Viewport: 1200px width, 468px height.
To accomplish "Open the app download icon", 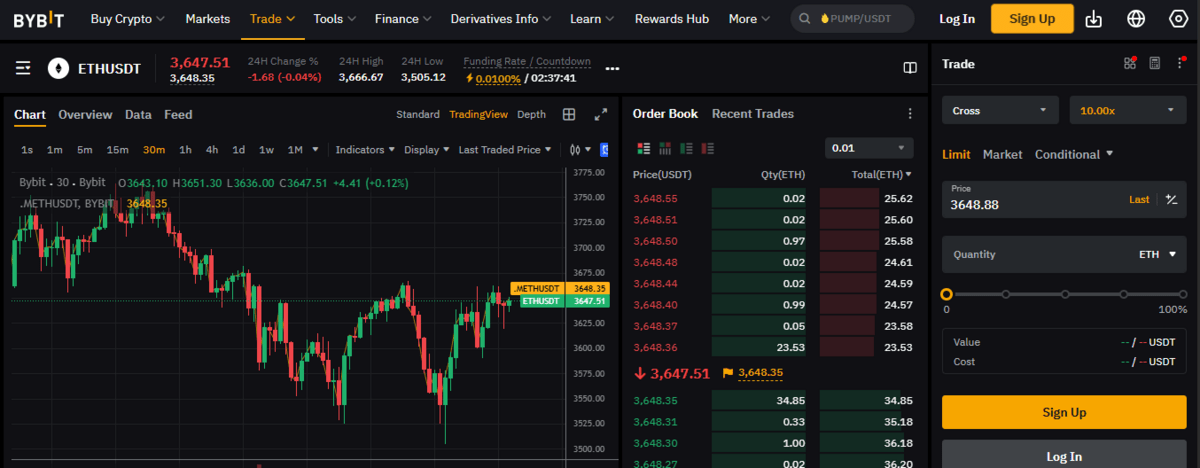I will (1093, 19).
